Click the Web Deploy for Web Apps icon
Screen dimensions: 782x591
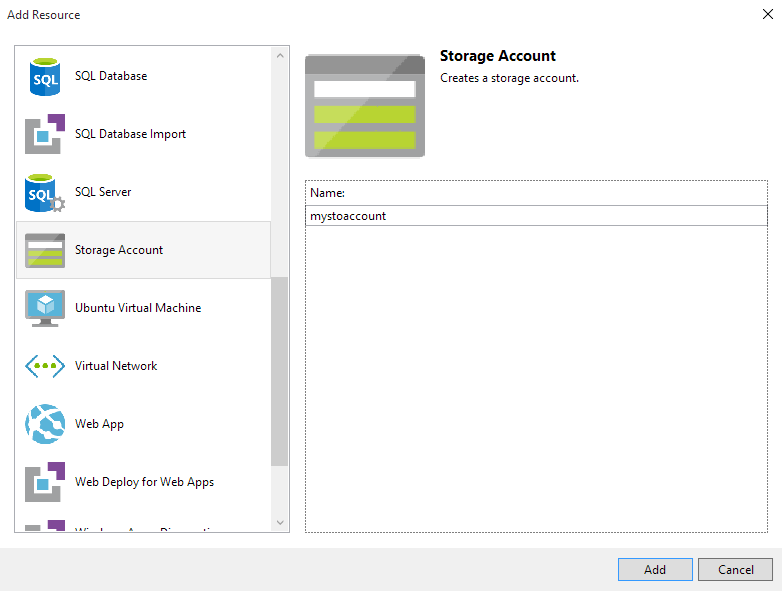tap(45, 482)
